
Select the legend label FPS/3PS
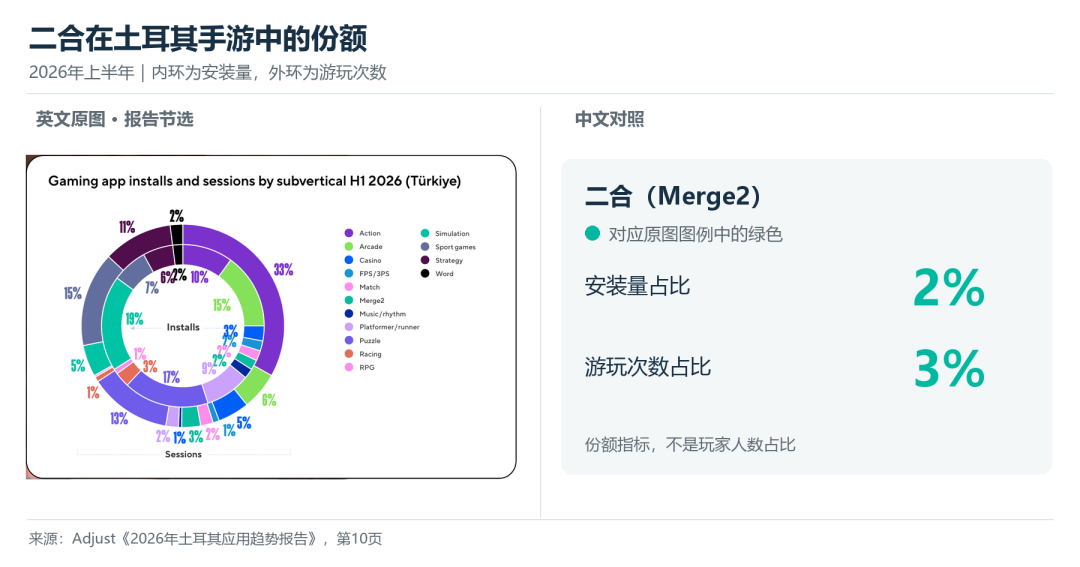[x=374, y=274]
